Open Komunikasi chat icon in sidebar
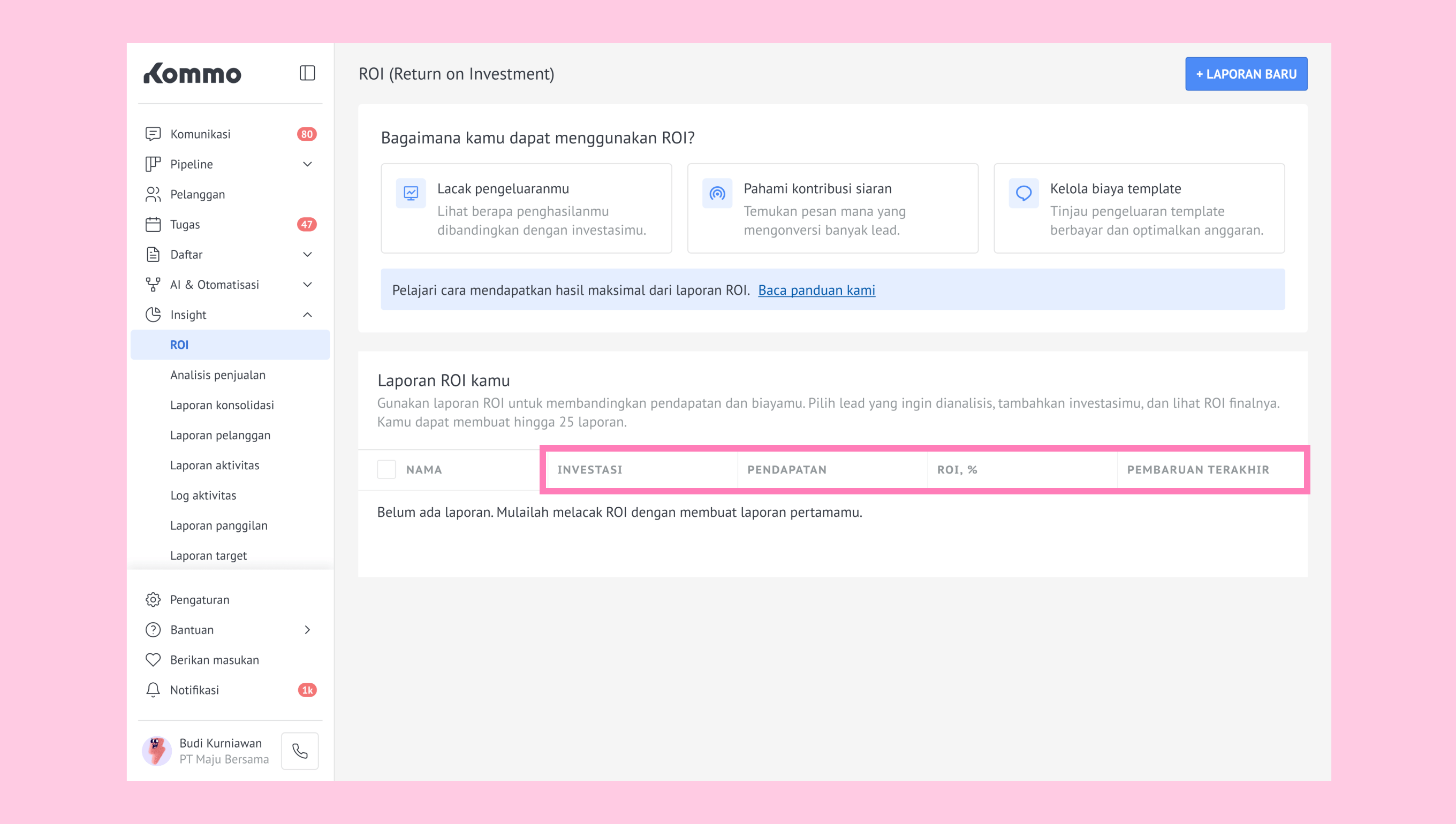Viewport: 1456px width, 824px height. pos(153,134)
